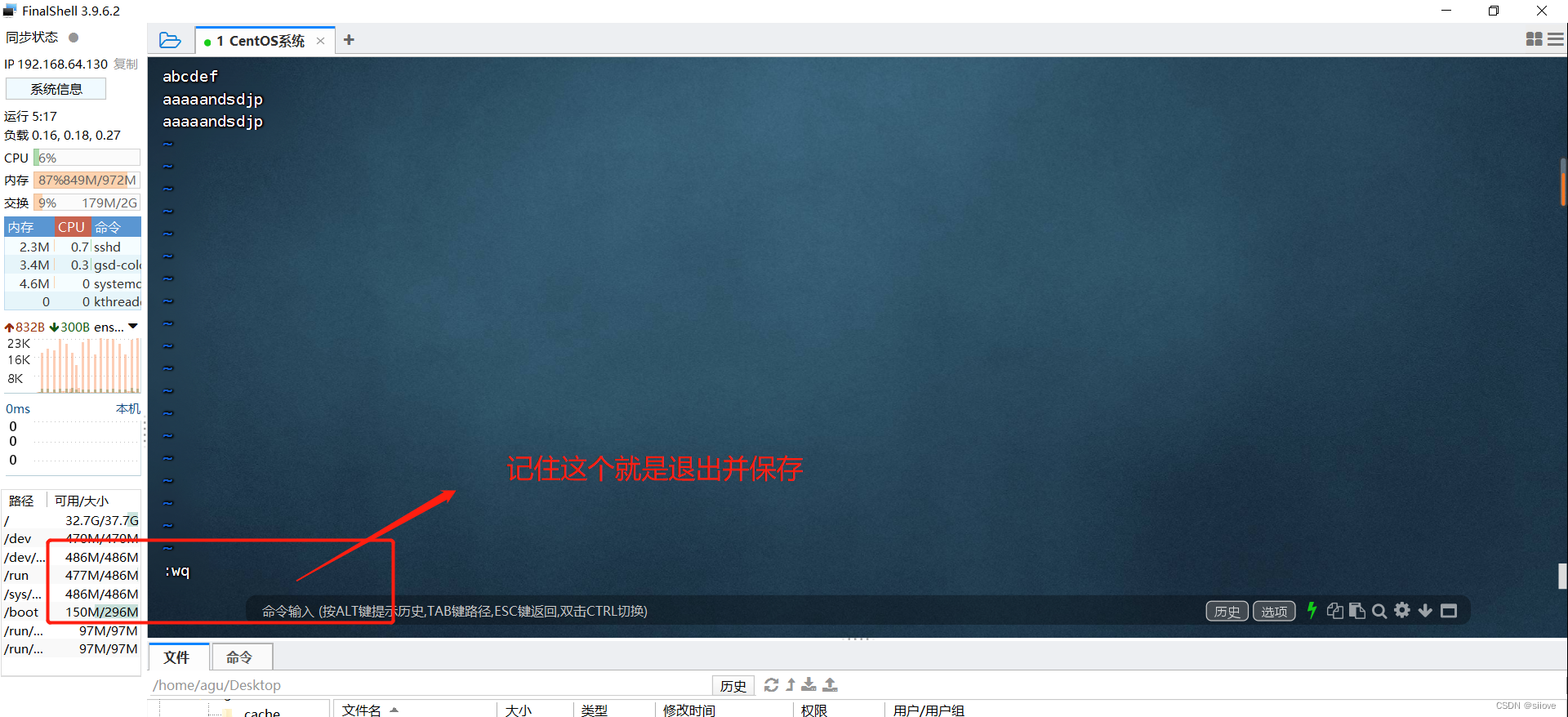
Task: Go to the parent directory with the up arrow
Action: coord(791,685)
